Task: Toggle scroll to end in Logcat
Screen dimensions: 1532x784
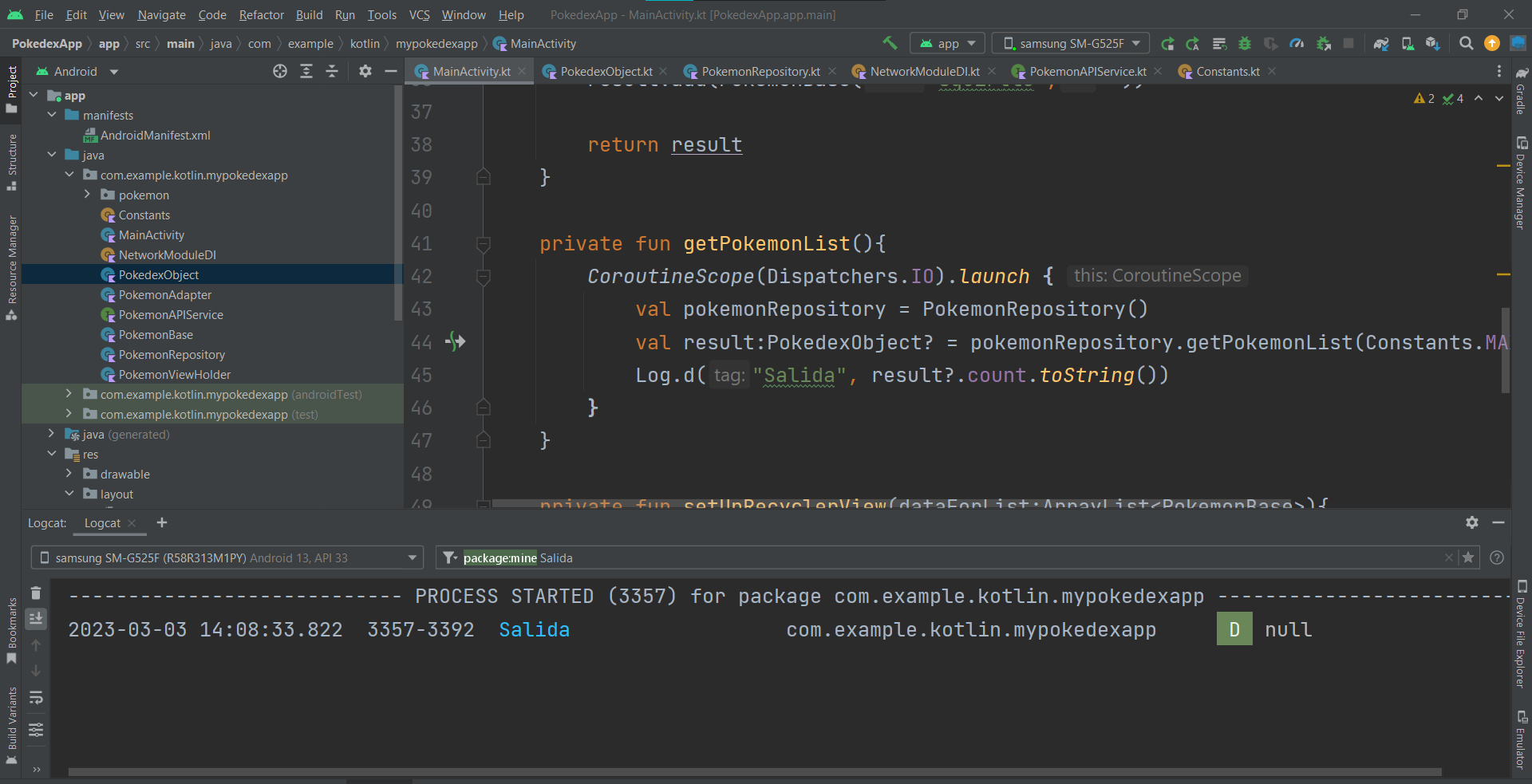Action: [x=36, y=618]
